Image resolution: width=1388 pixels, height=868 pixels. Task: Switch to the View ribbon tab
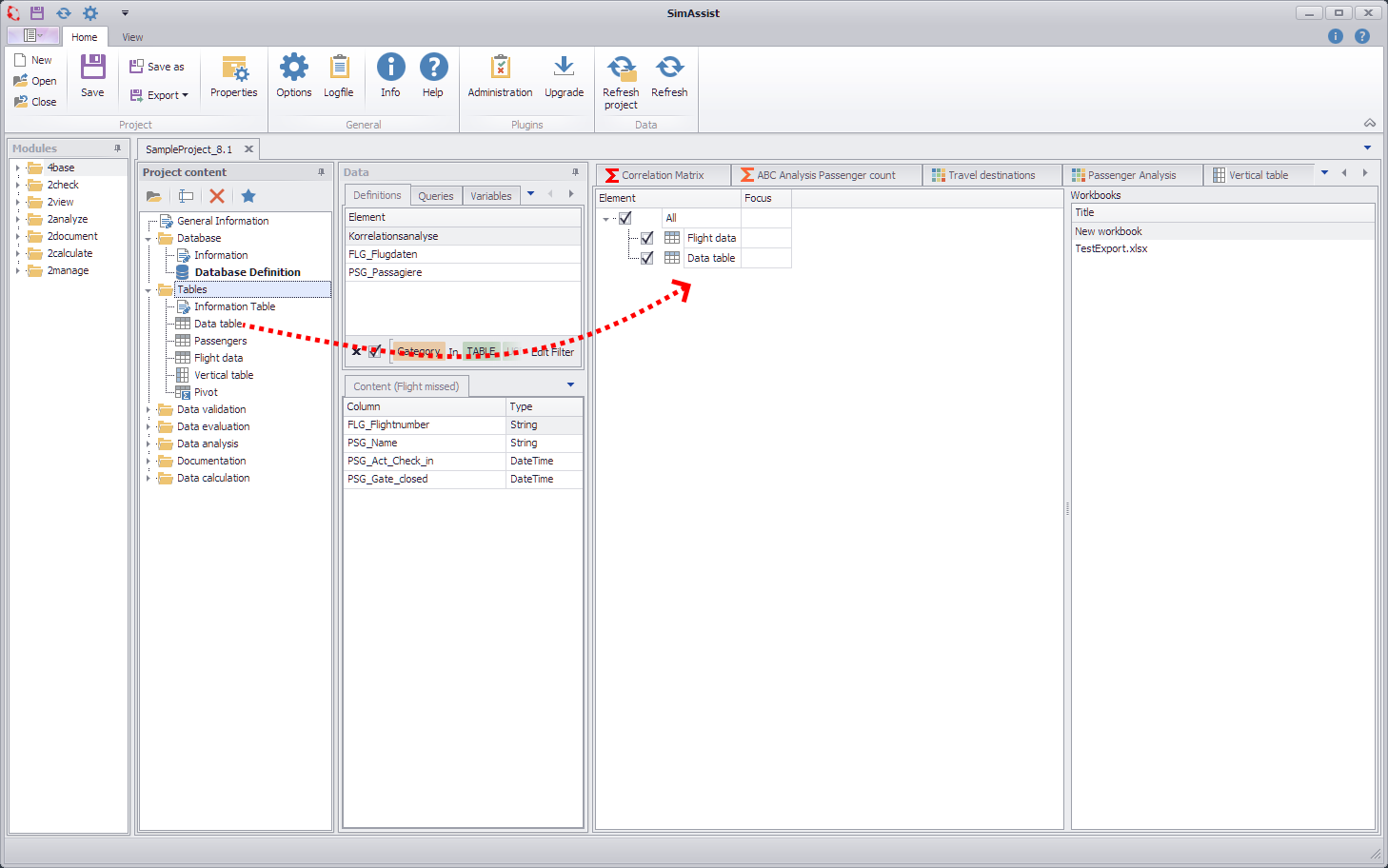[131, 37]
